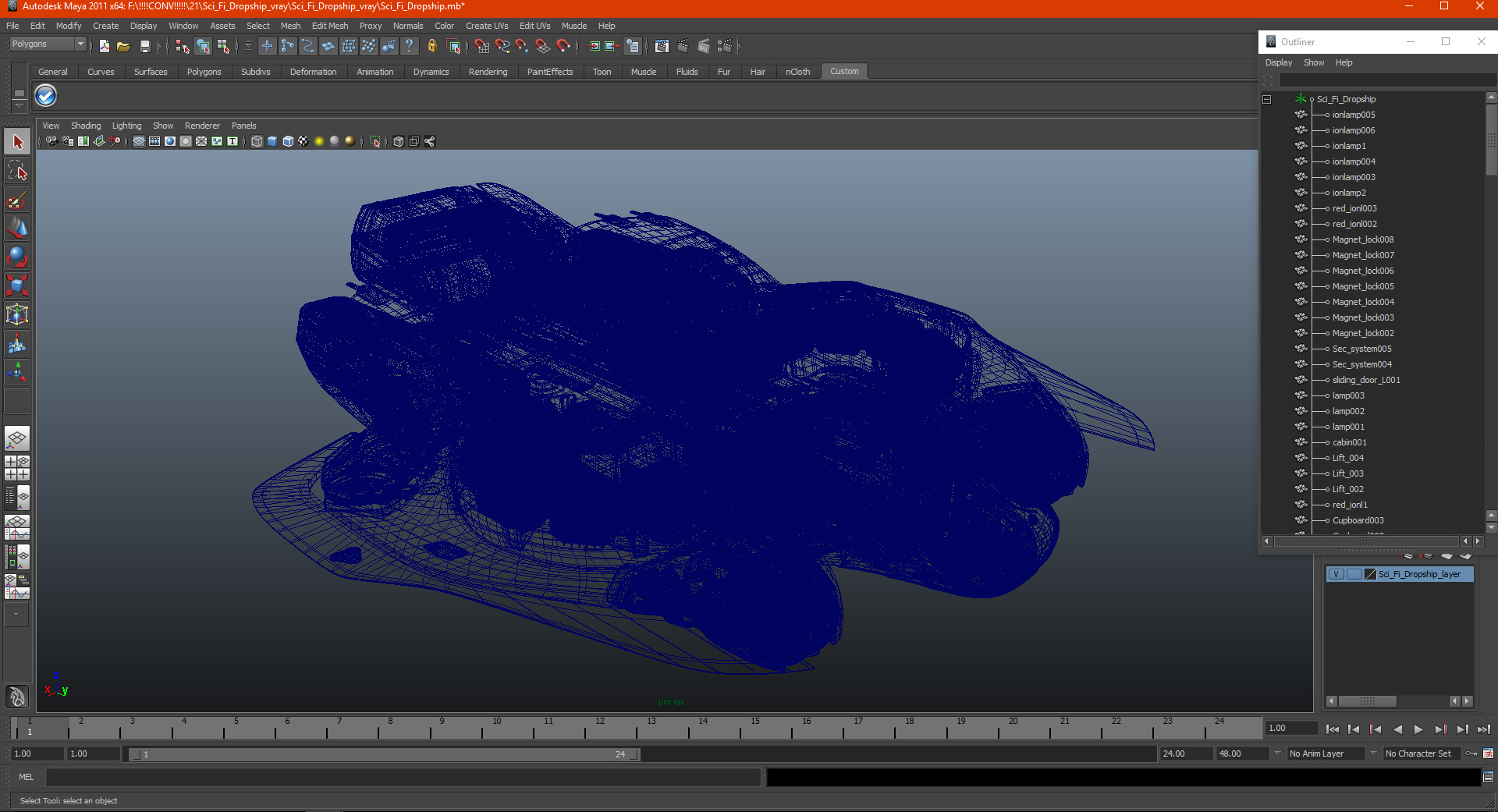Screen dimensions: 1498x812
Task: Open the Shading menu in viewport panel
Action: [86, 126]
